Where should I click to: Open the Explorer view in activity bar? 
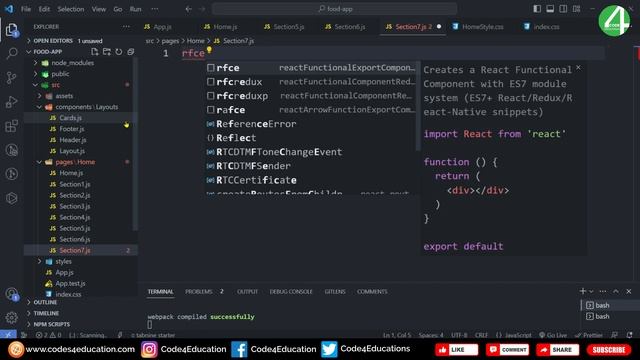pos(11,30)
